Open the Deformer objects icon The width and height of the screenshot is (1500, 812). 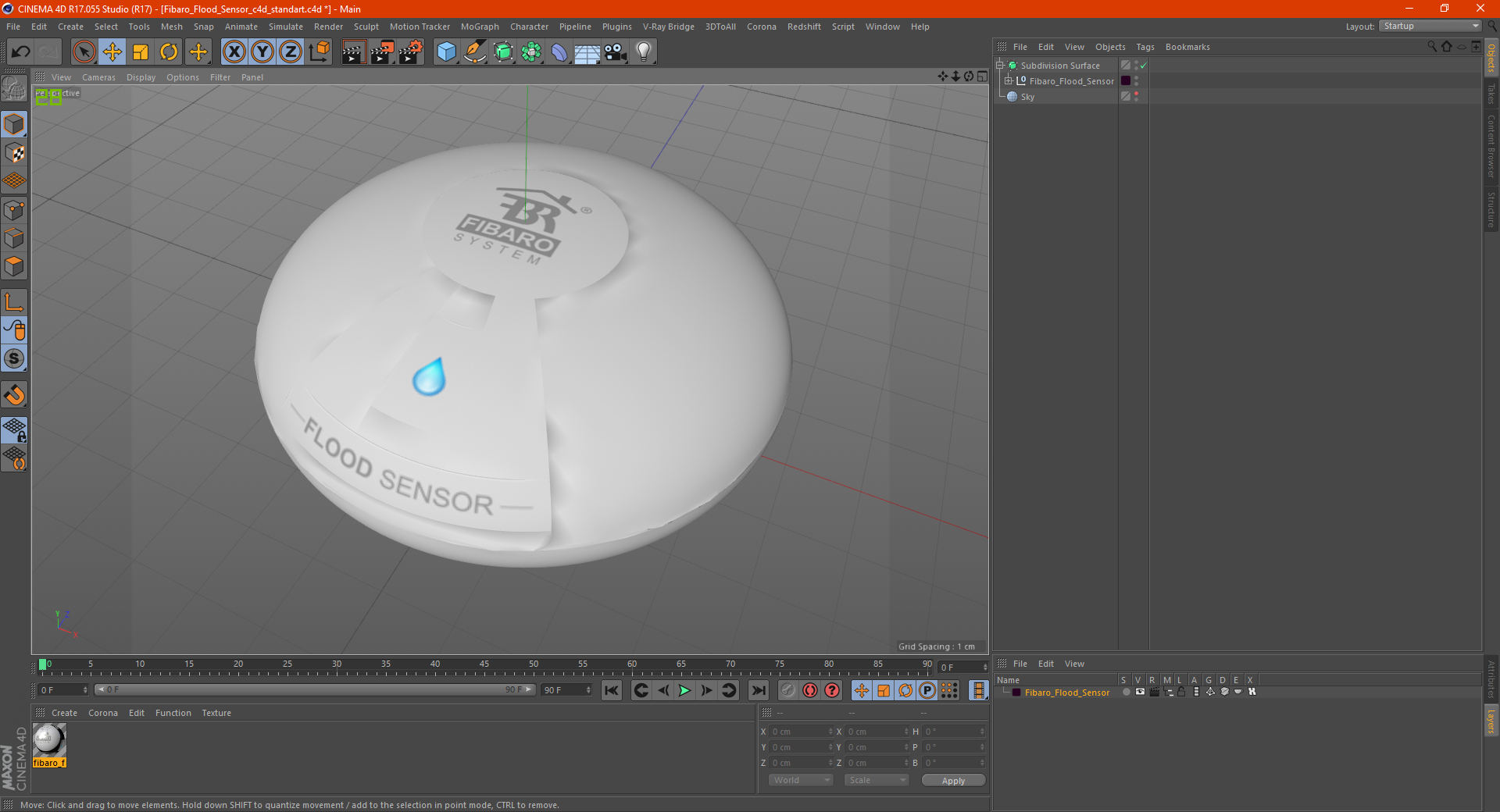[x=559, y=52]
